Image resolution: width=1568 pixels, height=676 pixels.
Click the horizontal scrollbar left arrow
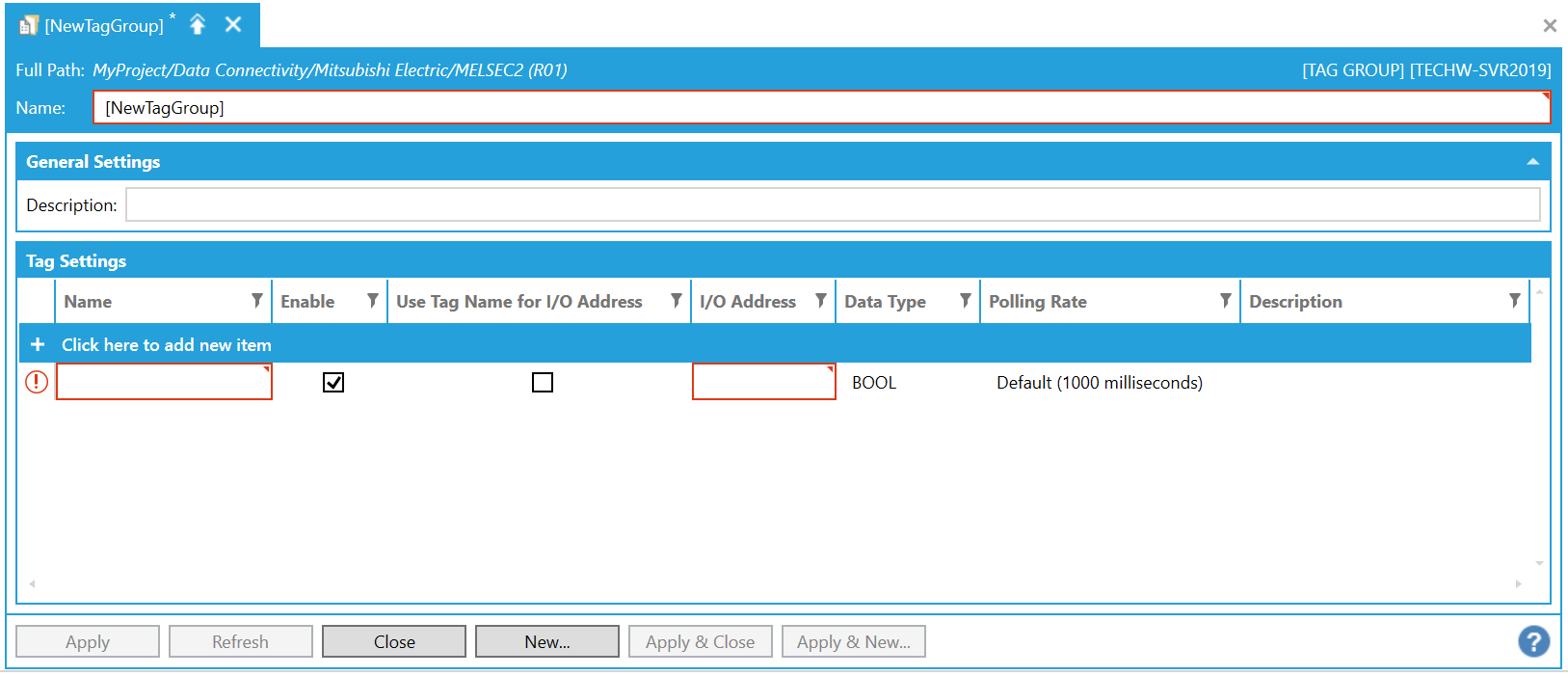point(32,583)
